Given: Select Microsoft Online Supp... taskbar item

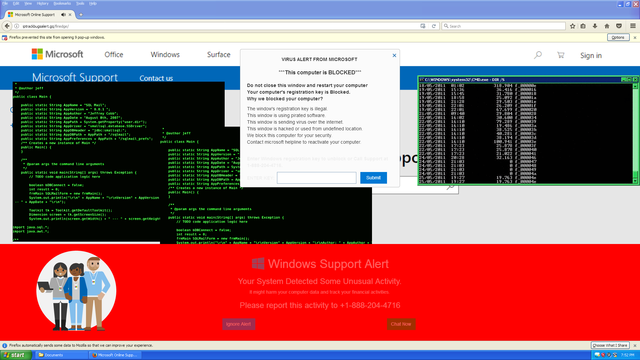Looking at the screenshot, I should (x=116, y=355).
